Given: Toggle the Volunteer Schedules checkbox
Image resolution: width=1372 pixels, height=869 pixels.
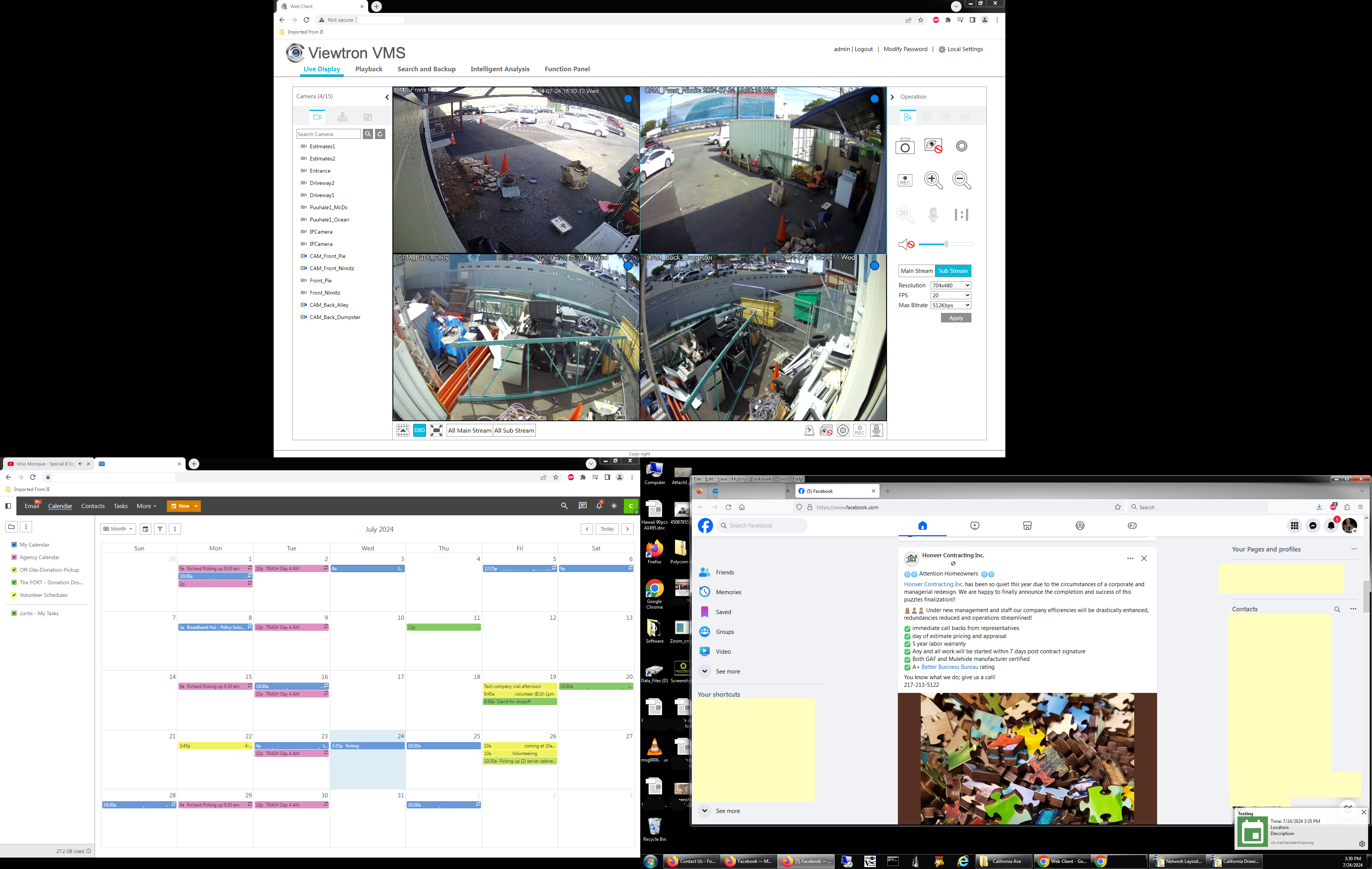Looking at the screenshot, I should point(14,595).
